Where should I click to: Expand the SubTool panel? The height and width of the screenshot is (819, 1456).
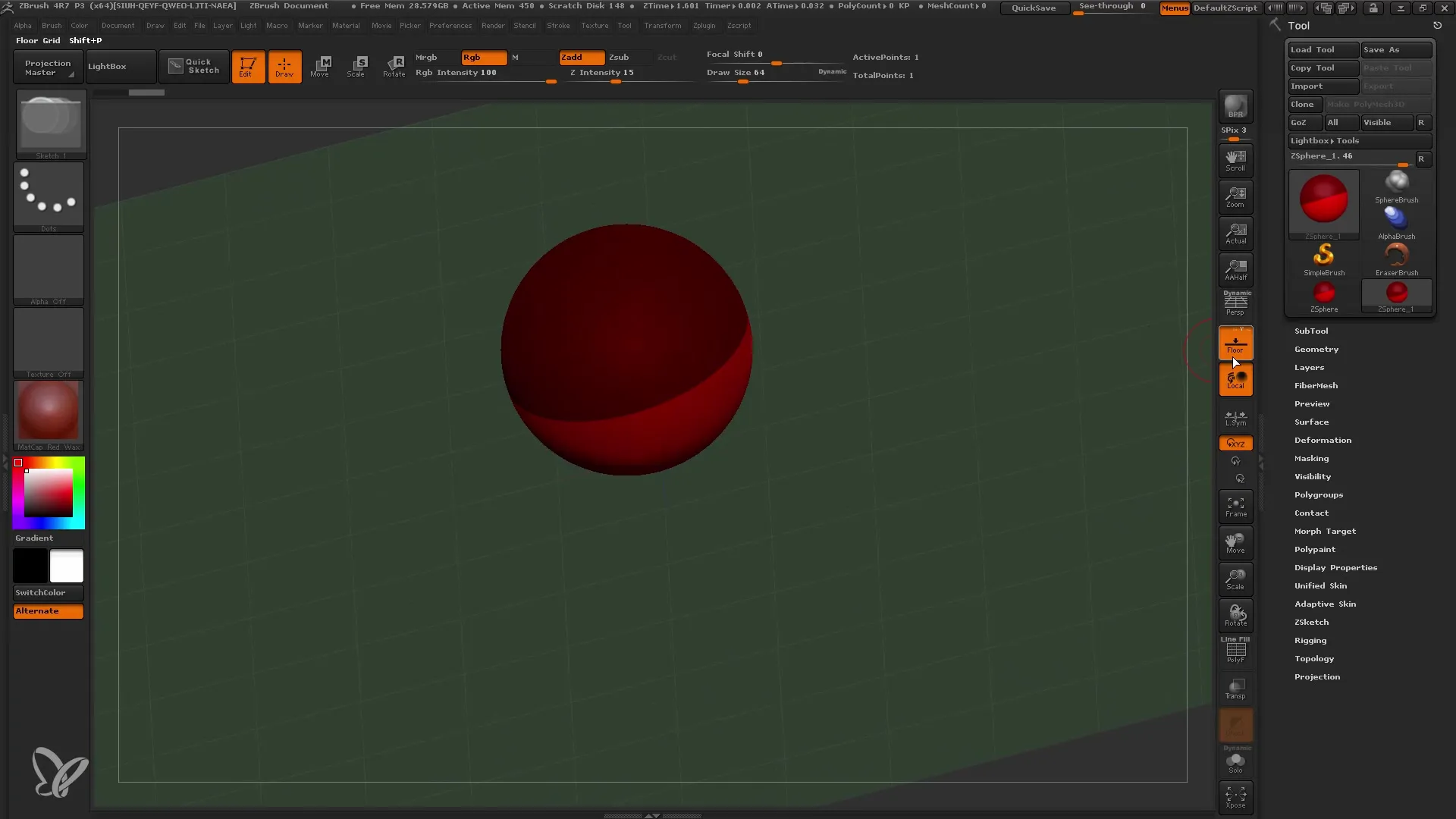pos(1312,330)
